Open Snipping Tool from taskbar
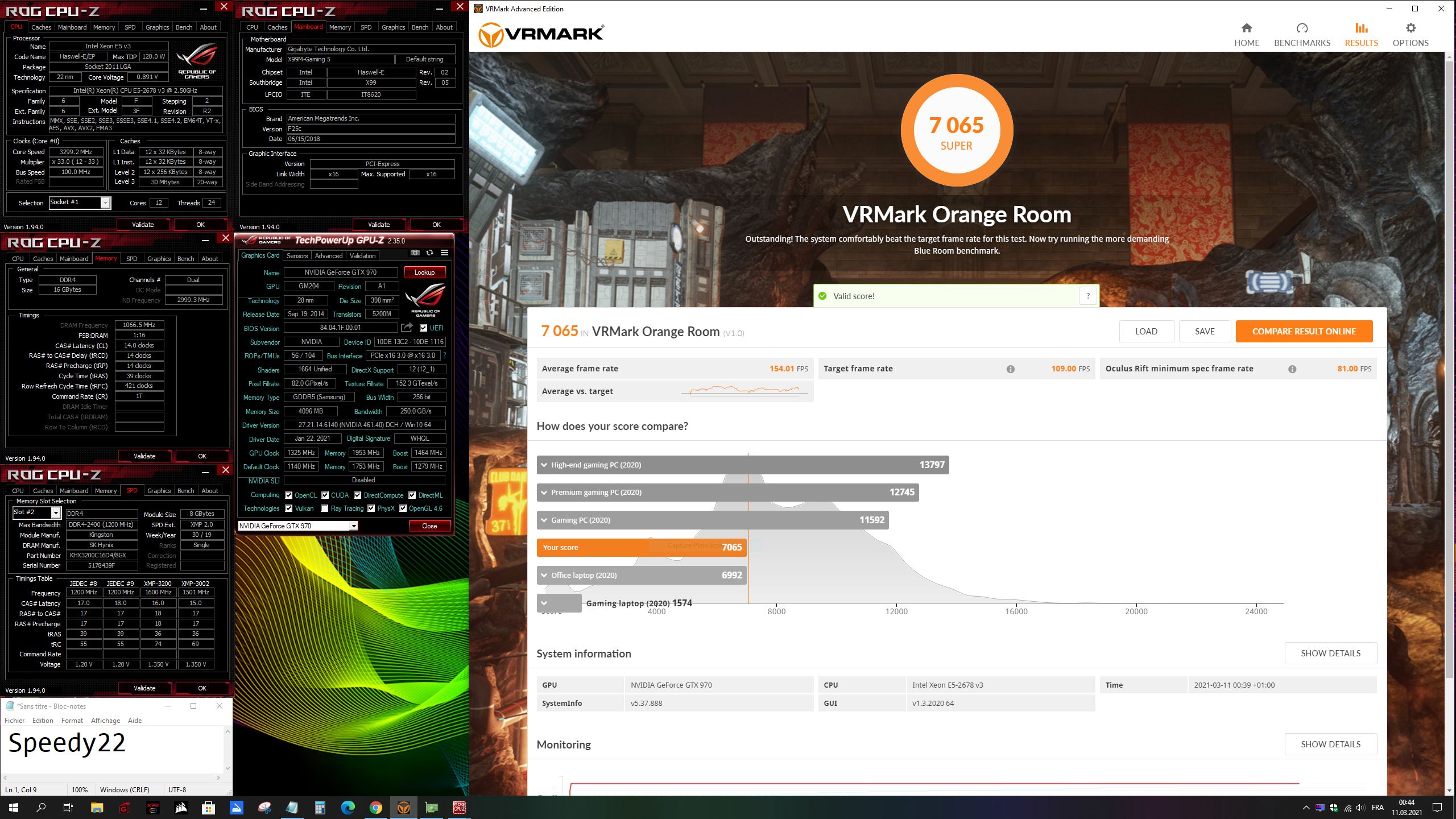 tap(264, 808)
